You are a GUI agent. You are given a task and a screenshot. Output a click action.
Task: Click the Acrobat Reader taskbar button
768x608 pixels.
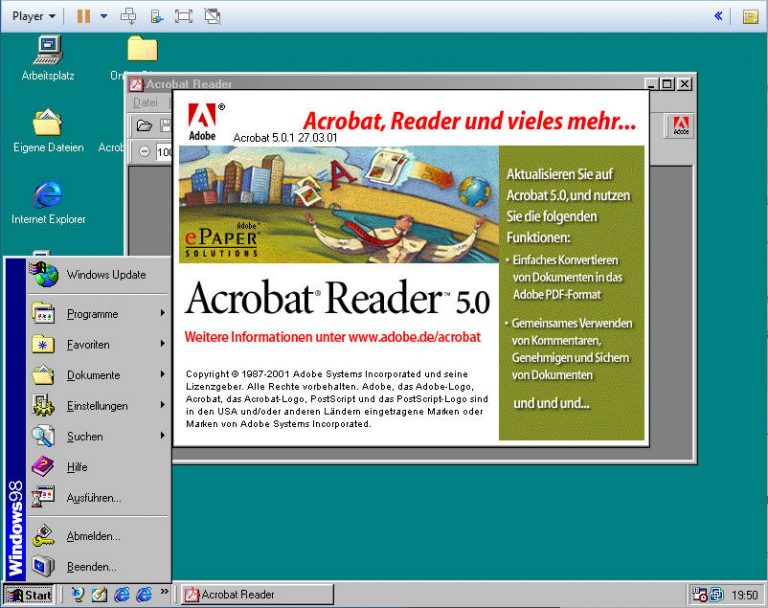tap(258, 595)
